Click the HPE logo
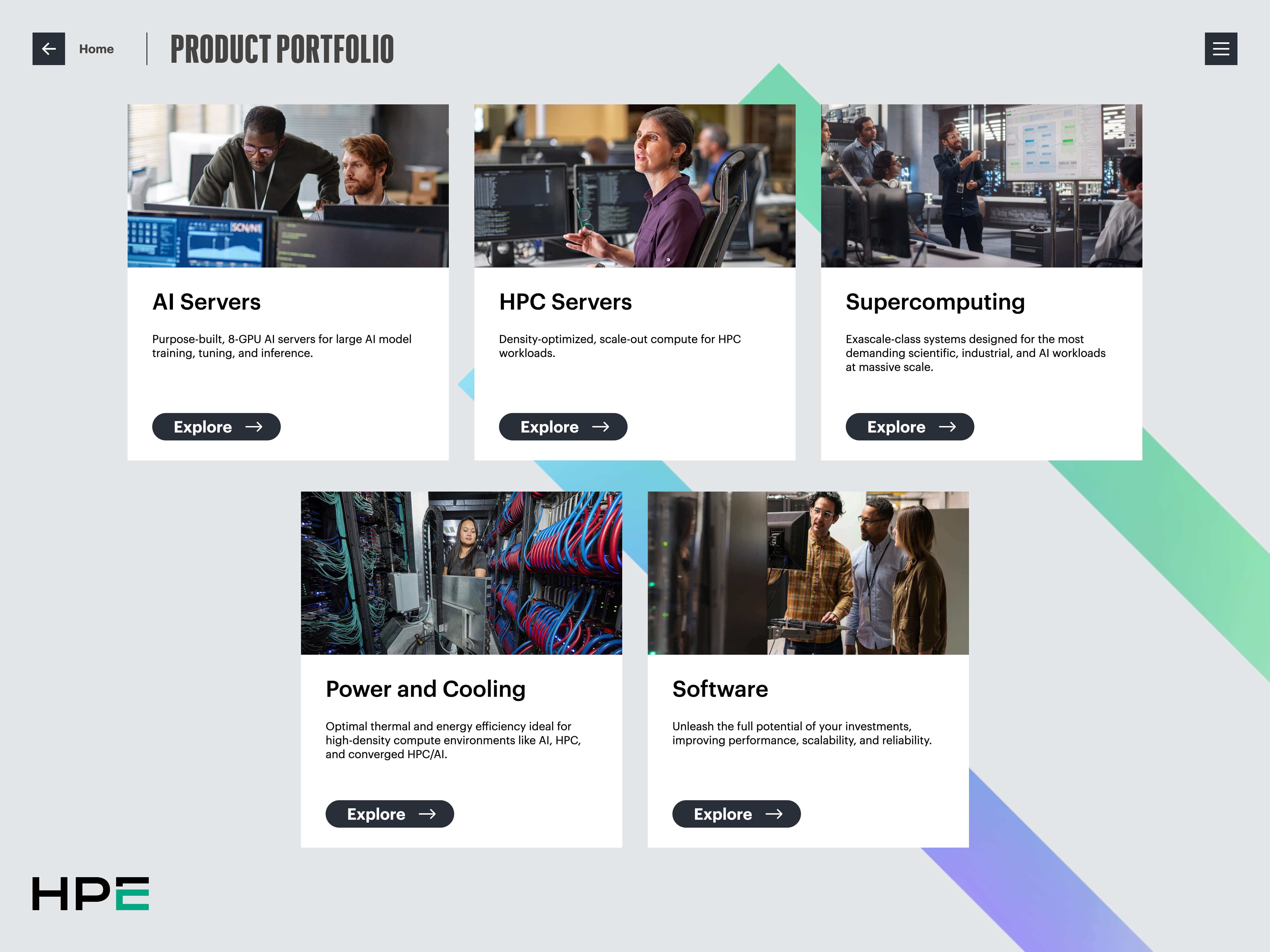The height and width of the screenshot is (952, 1270). click(91, 893)
